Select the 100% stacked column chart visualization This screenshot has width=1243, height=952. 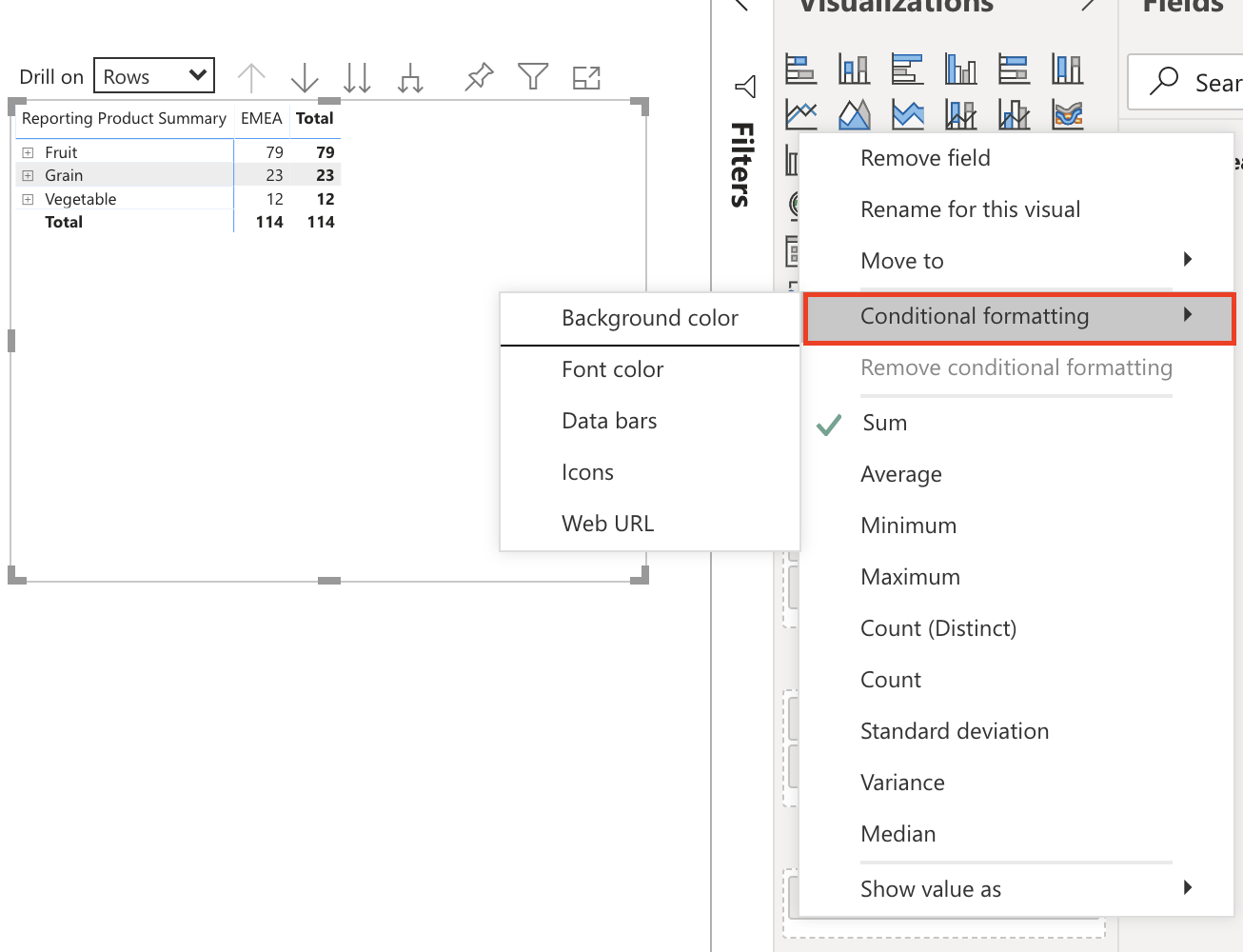point(1068,69)
